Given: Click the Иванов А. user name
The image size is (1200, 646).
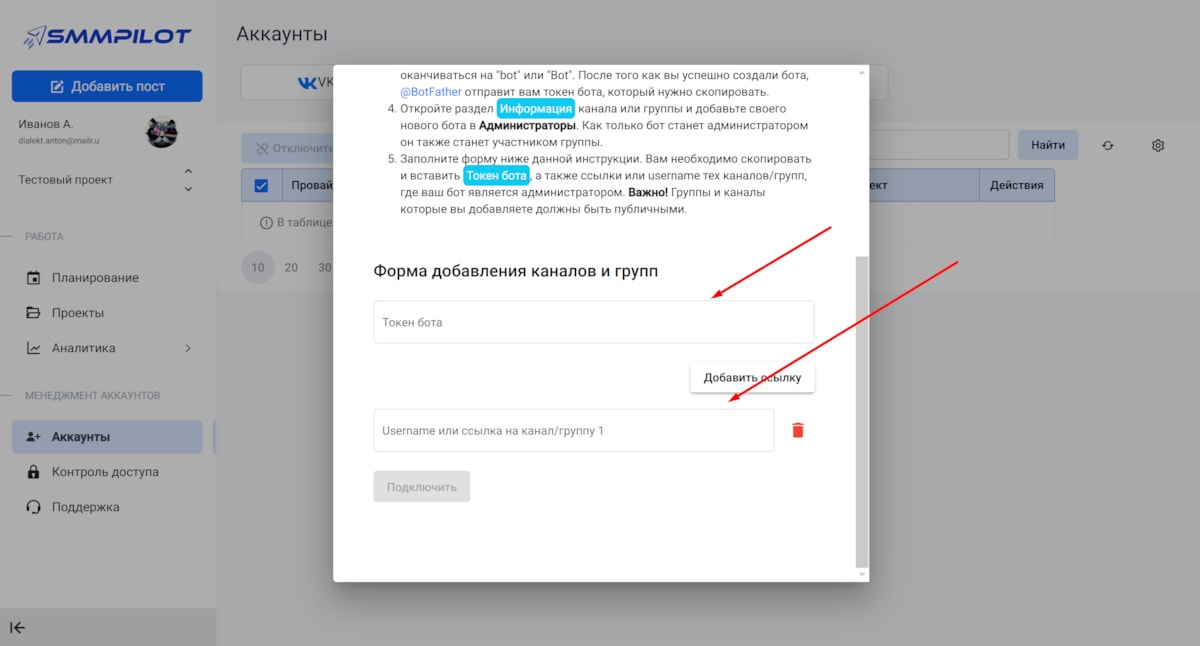Looking at the screenshot, I should pos(46,124).
